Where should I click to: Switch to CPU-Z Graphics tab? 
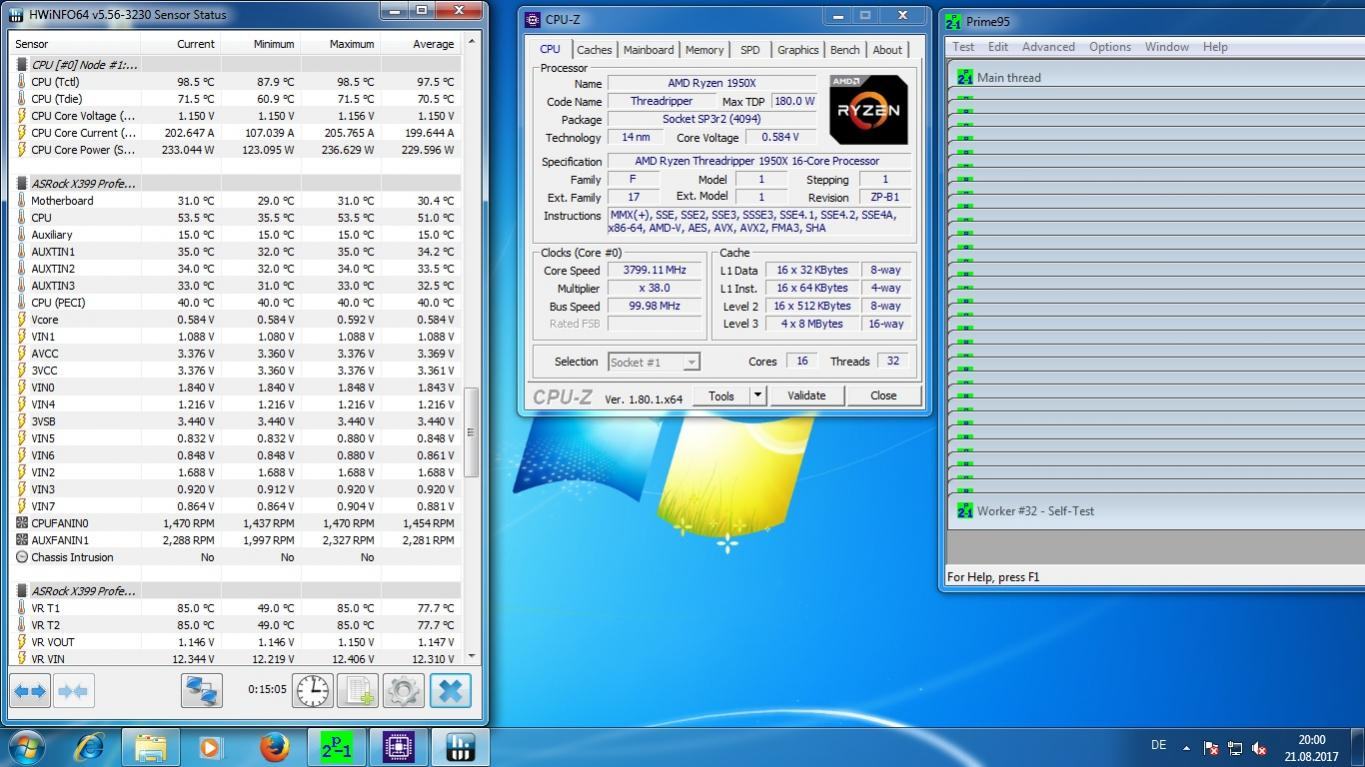[798, 50]
